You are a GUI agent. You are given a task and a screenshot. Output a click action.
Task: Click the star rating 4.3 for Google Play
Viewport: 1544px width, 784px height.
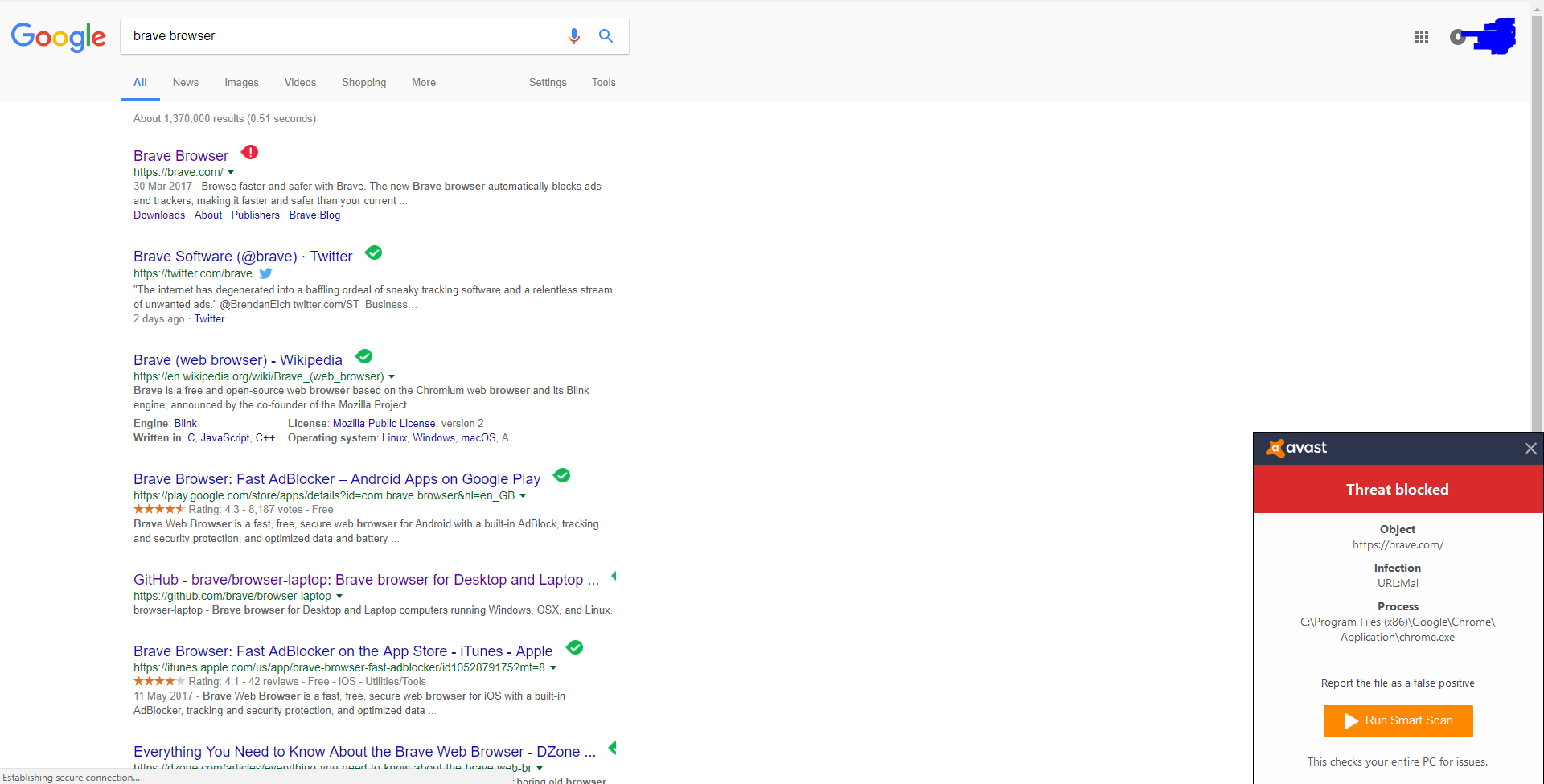[x=159, y=509]
